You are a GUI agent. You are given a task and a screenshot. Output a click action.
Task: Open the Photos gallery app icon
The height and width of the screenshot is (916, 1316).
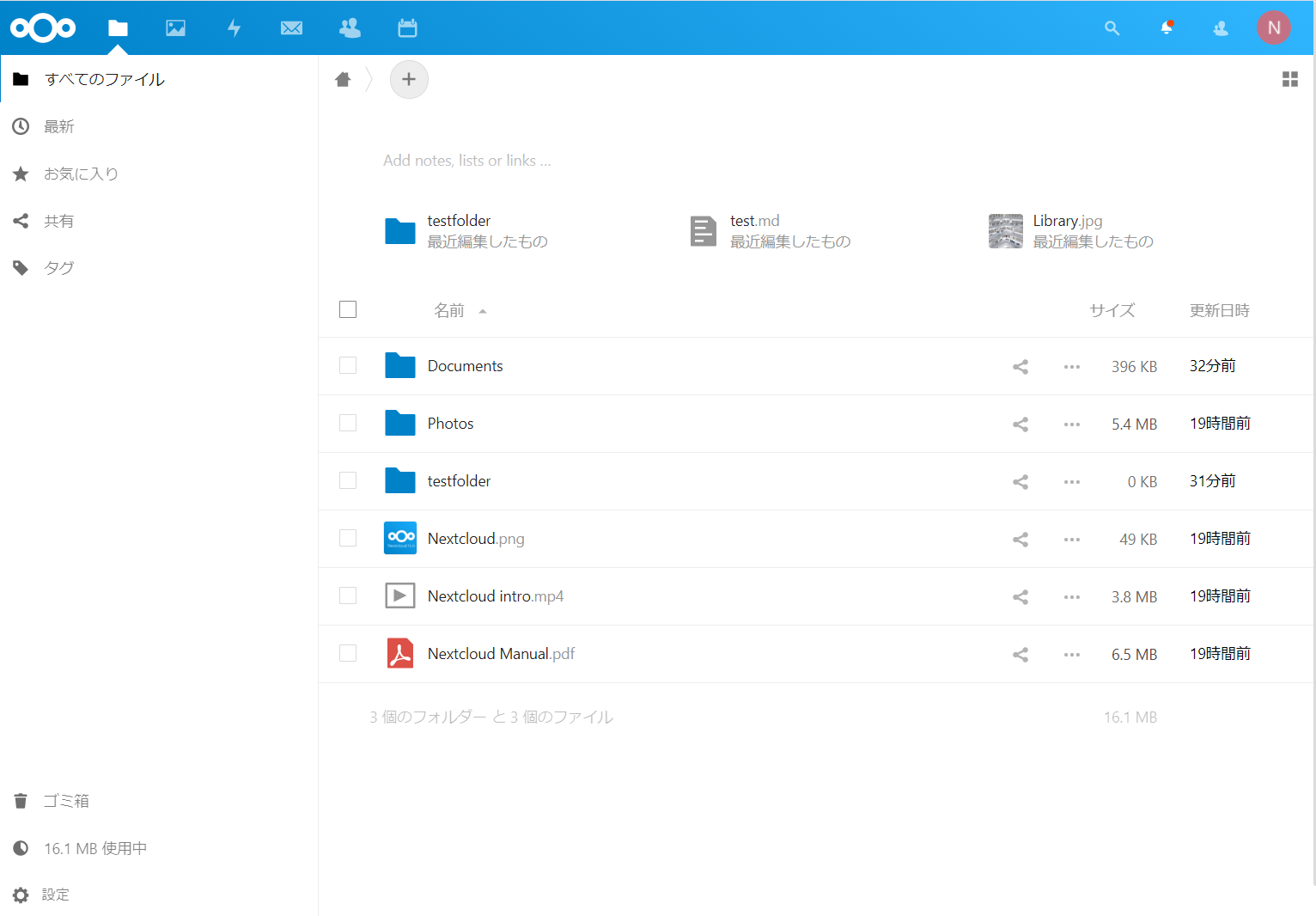[x=176, y=28]
